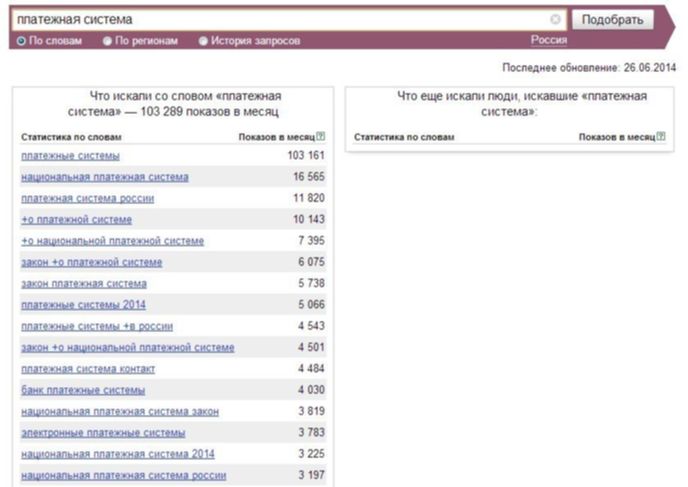Open 'национальная платежная система' keyword link

click(x=105, y=177)
